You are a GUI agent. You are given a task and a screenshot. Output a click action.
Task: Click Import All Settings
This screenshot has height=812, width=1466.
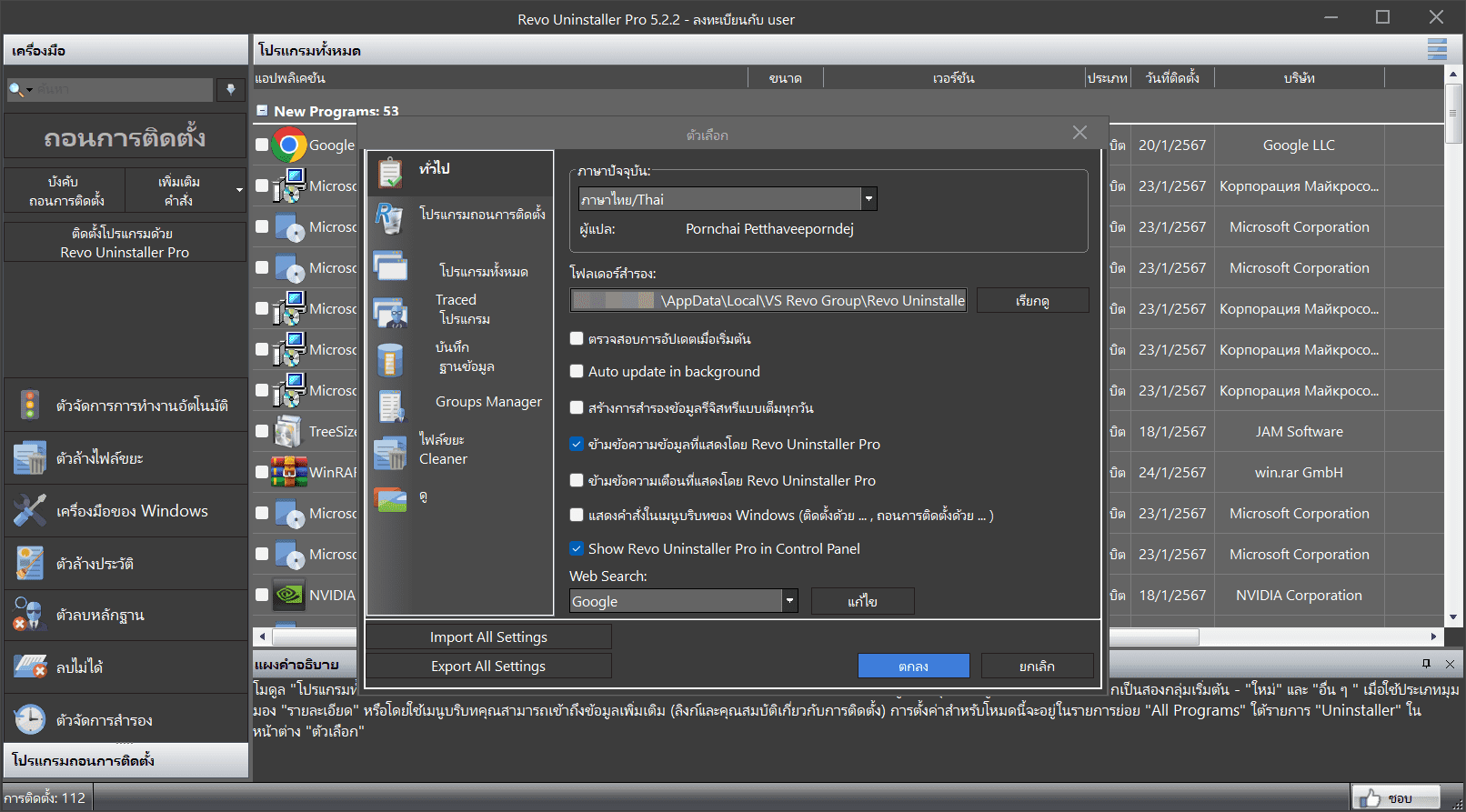pos(488,637)
